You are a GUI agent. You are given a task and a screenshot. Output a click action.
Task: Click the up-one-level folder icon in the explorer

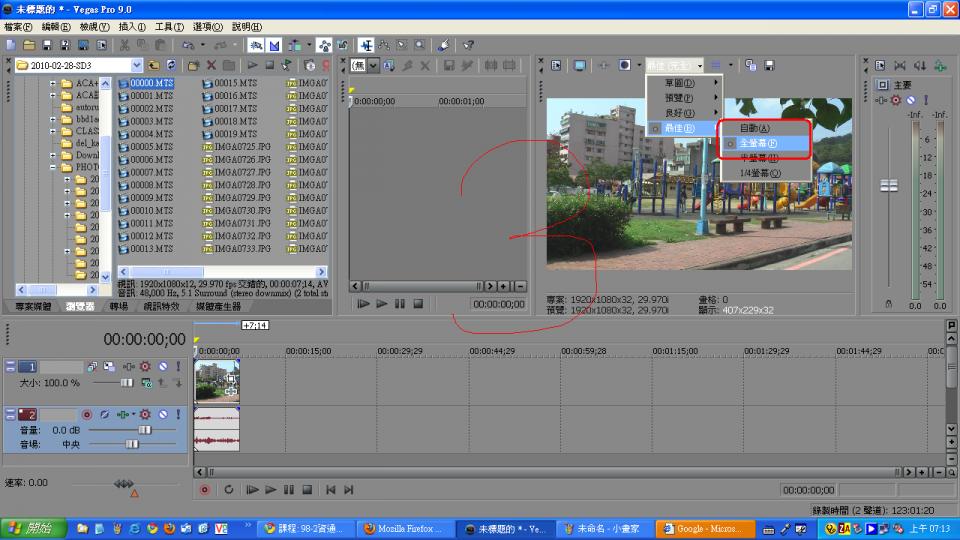click(x=153, y=65)
